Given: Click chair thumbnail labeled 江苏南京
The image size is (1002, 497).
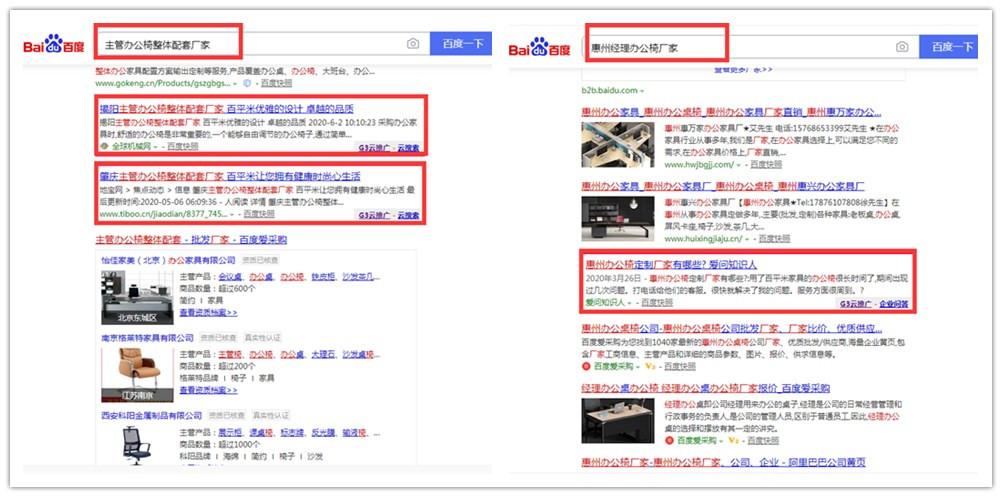Looking at the screenshot, I should [x=137, y=374].
